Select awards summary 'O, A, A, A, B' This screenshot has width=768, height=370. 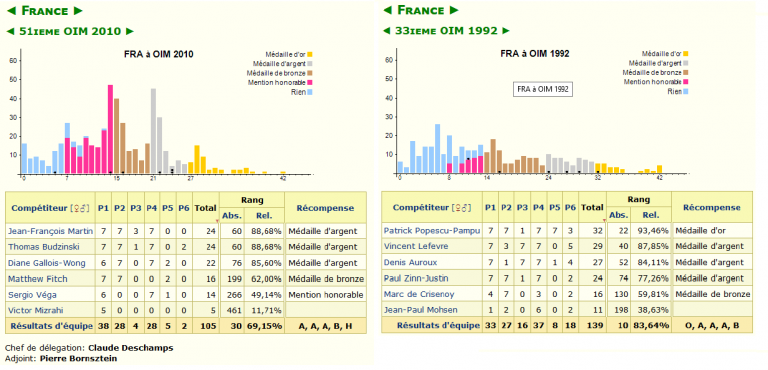point(712,325)
